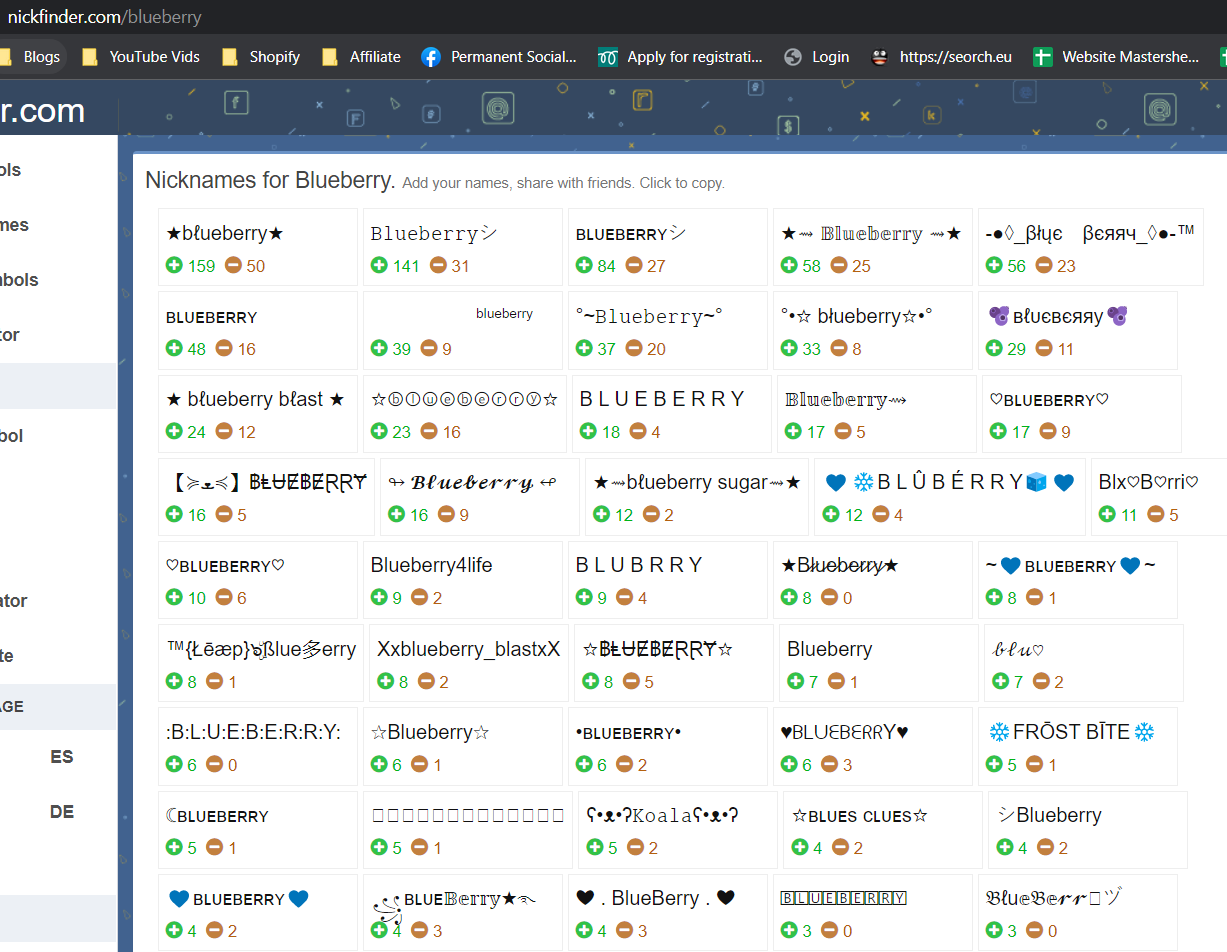Click the Facebook icon on Permanent Social bookmark
Image resolution: width=1227 pixels, height=952 pixels.
pyautogui.click(x=430, y=57)
